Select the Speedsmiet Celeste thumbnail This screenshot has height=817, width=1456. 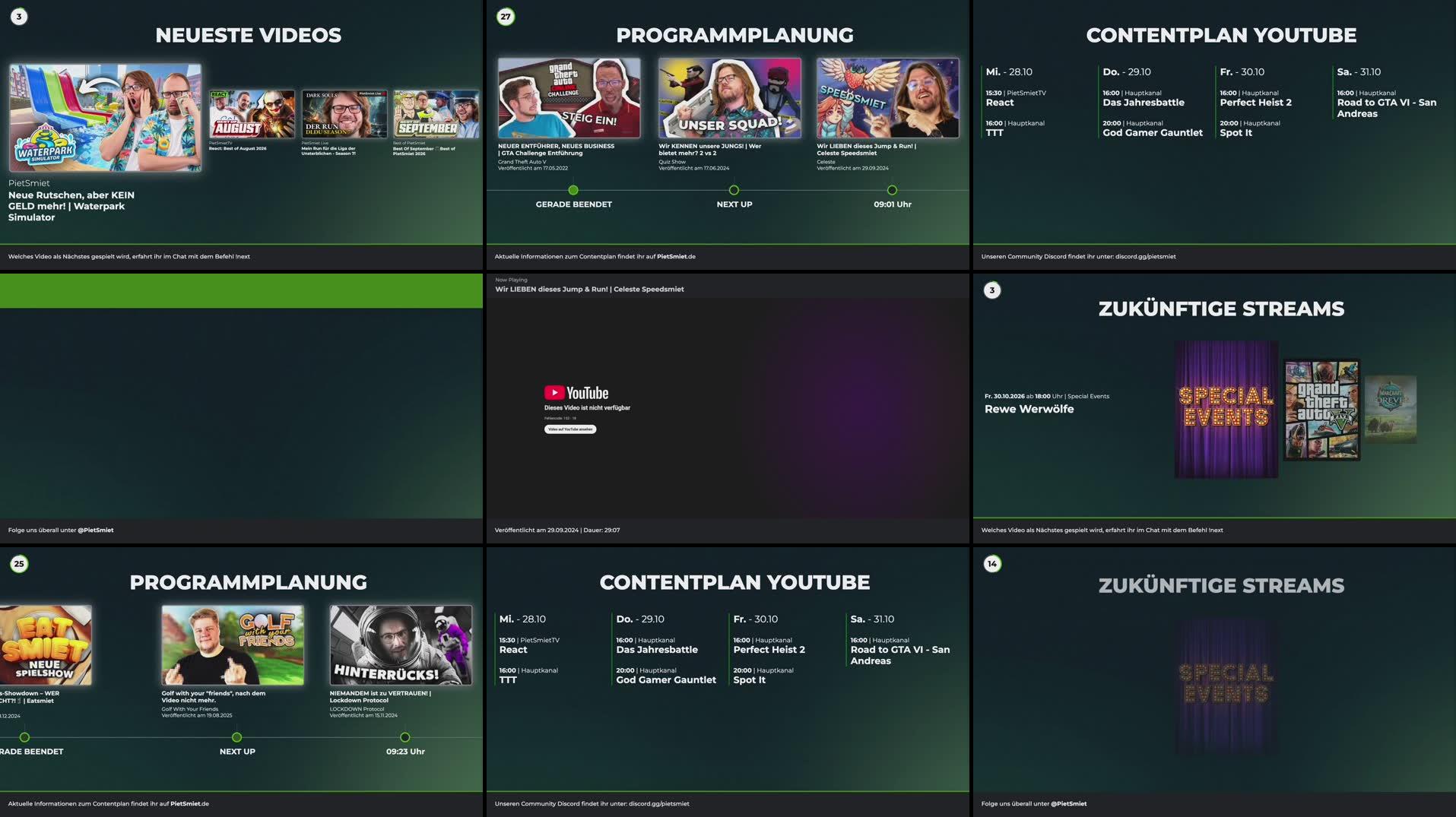point(888,98)
